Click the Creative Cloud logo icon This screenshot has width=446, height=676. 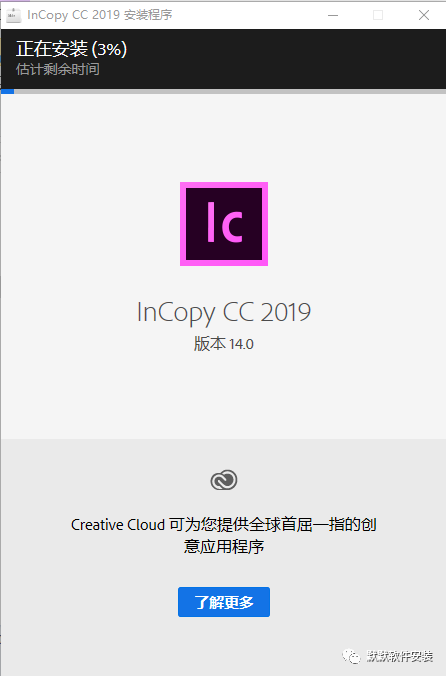[224, 480]
